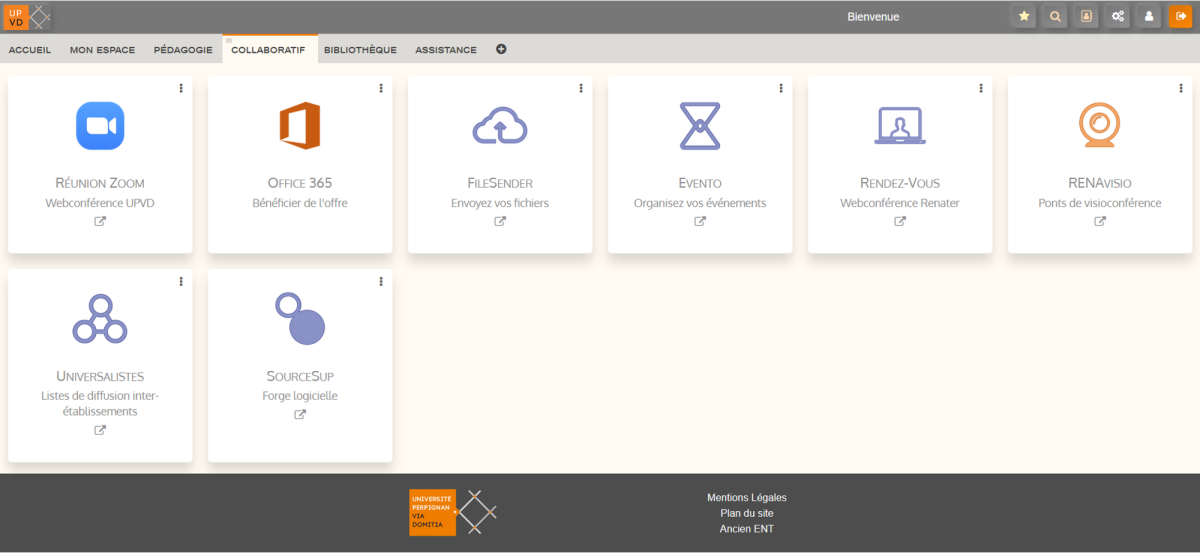The height and width of the screenshot is (553, 1200).
Task: Click the FileSender title
Action: [x=500, y=183]
